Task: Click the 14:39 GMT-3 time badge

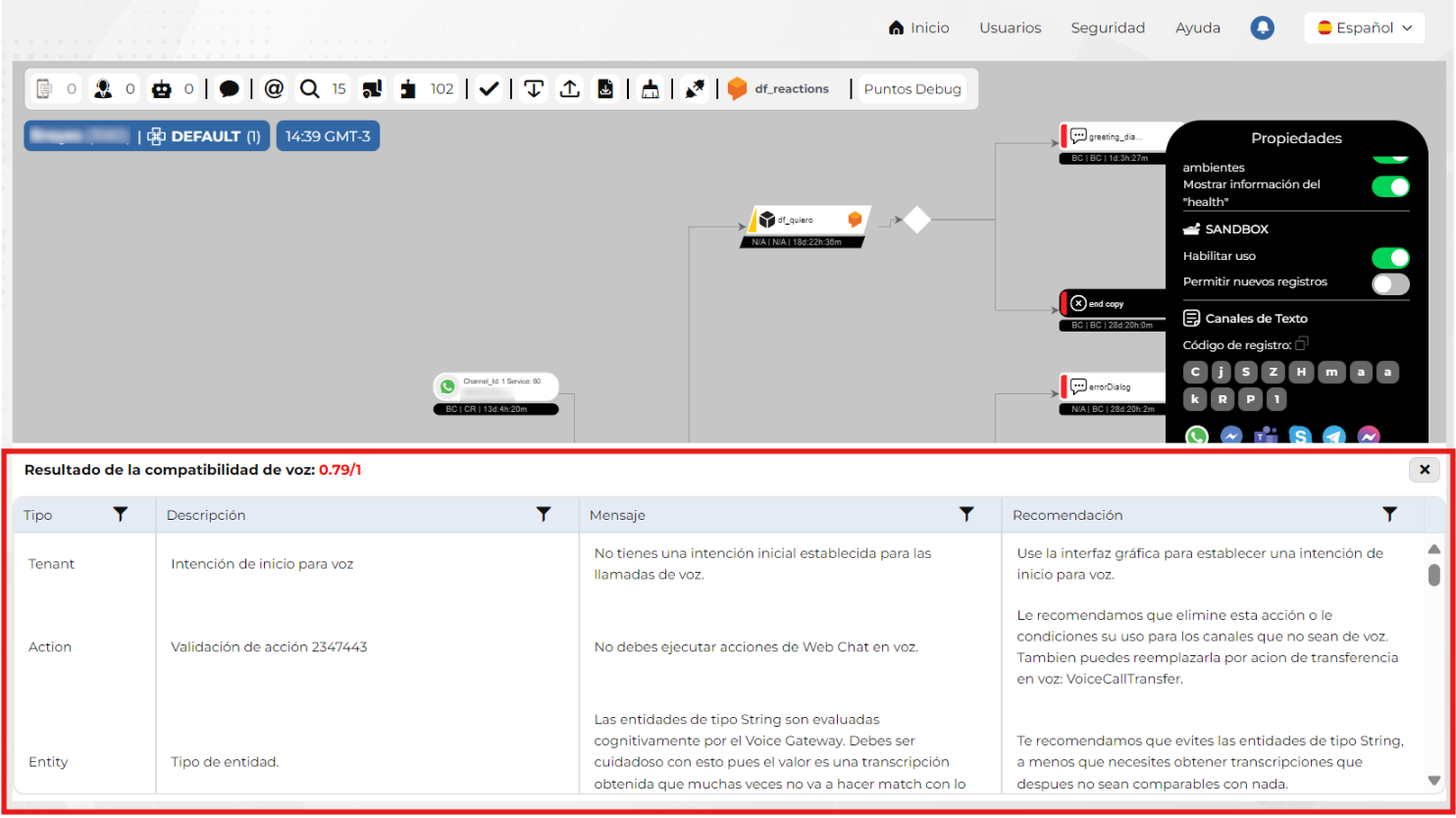Action: pos(328,136)
